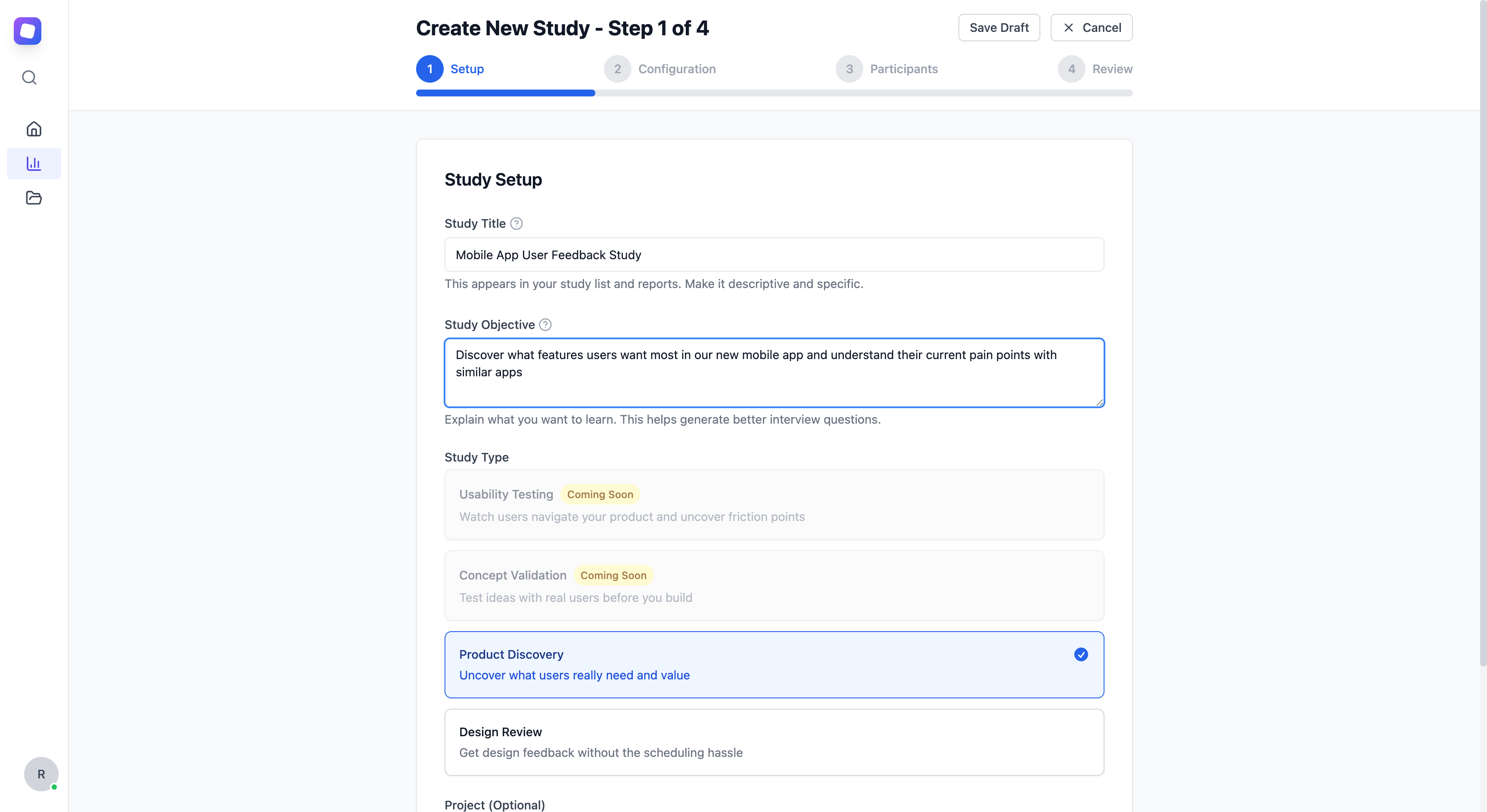The image size is (1487, 812).
Task: Click the Study Objective help question icon
Action: point(545,324)
